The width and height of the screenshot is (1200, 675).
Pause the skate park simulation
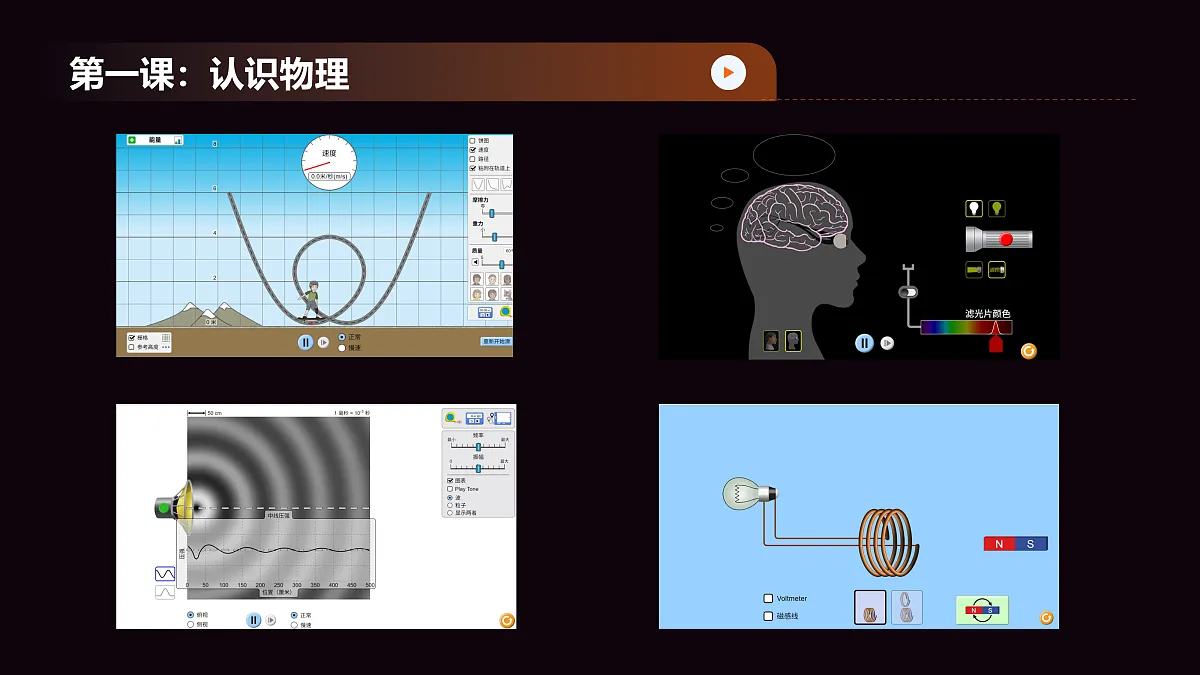pos(305,342)
